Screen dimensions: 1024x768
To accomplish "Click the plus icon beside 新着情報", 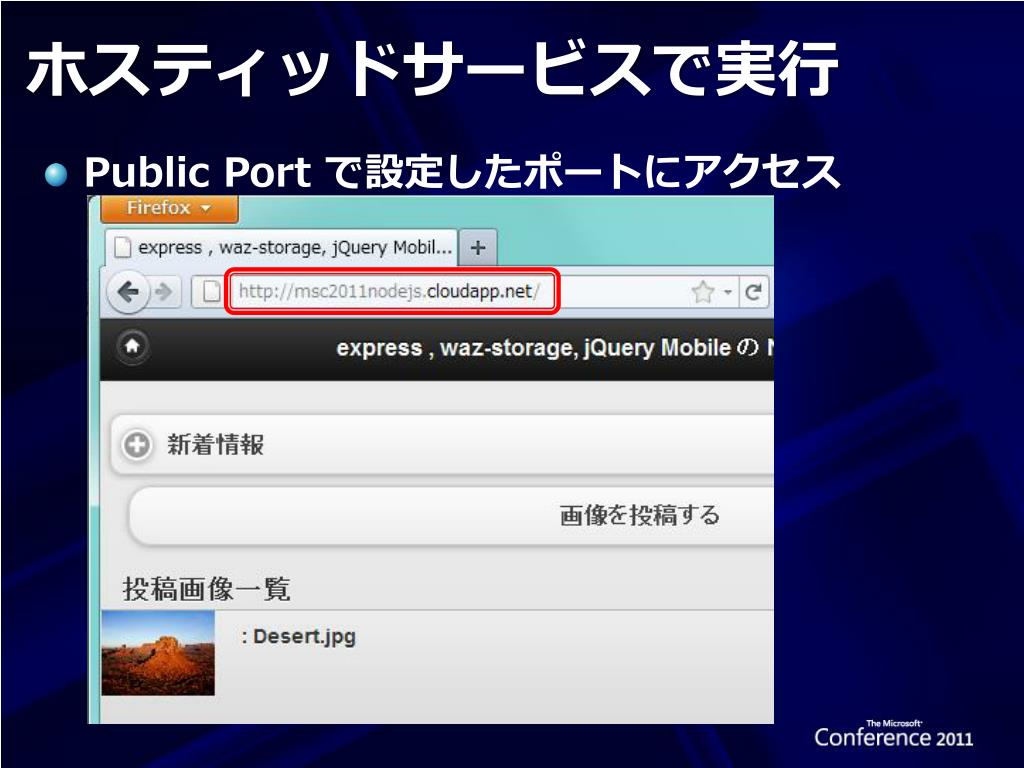I will pyautogui.click(x=136, y=445).
